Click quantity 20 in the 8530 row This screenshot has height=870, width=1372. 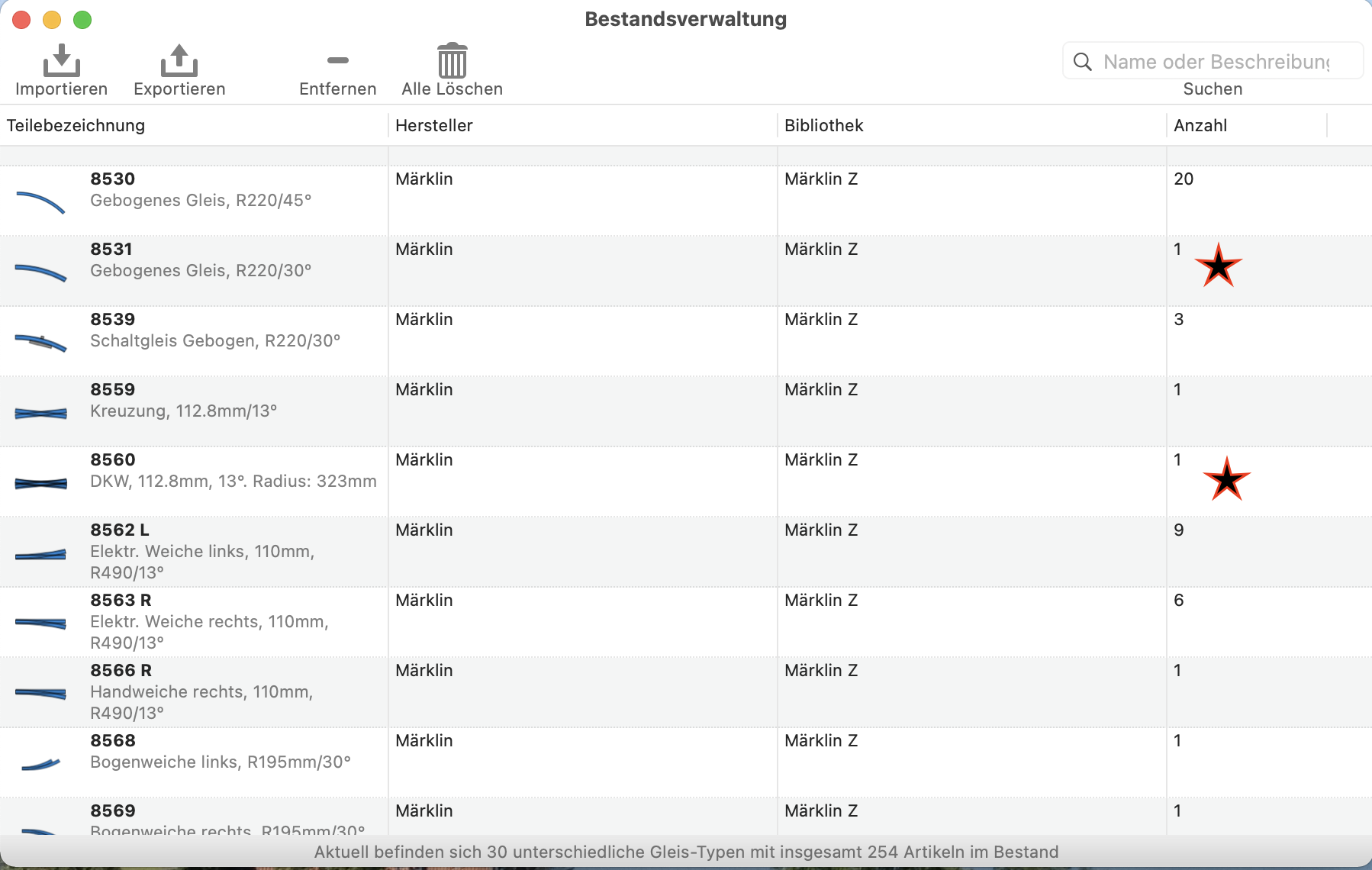tap(1184, 179)
